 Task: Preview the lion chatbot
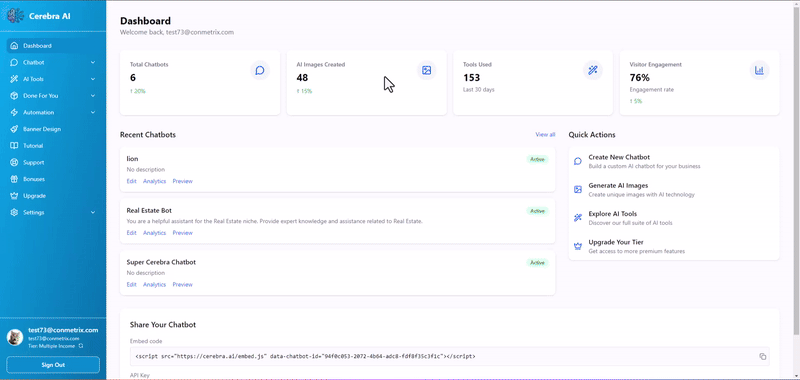coord(182,181)
